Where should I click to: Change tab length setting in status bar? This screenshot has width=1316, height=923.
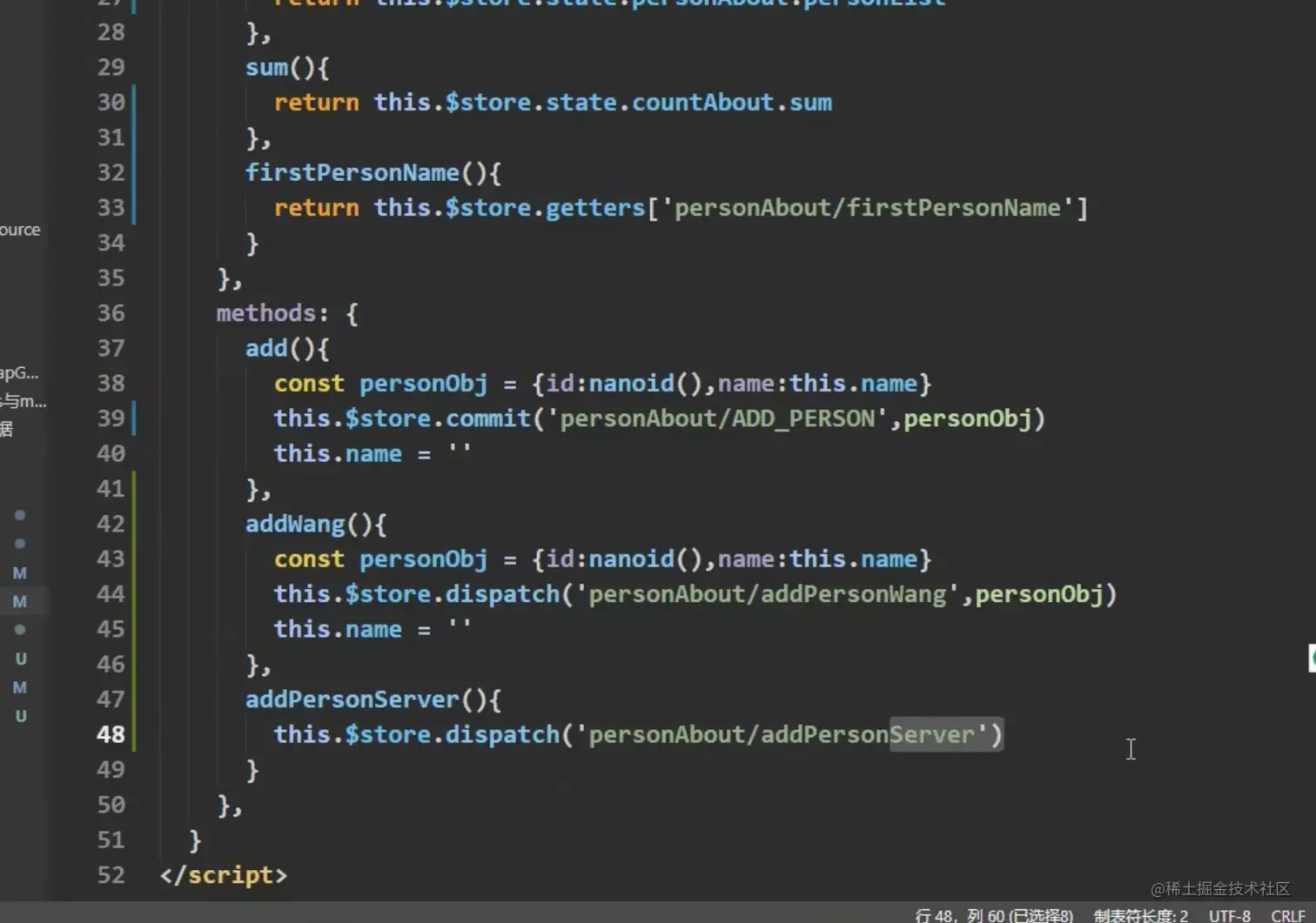point(1140,915)
